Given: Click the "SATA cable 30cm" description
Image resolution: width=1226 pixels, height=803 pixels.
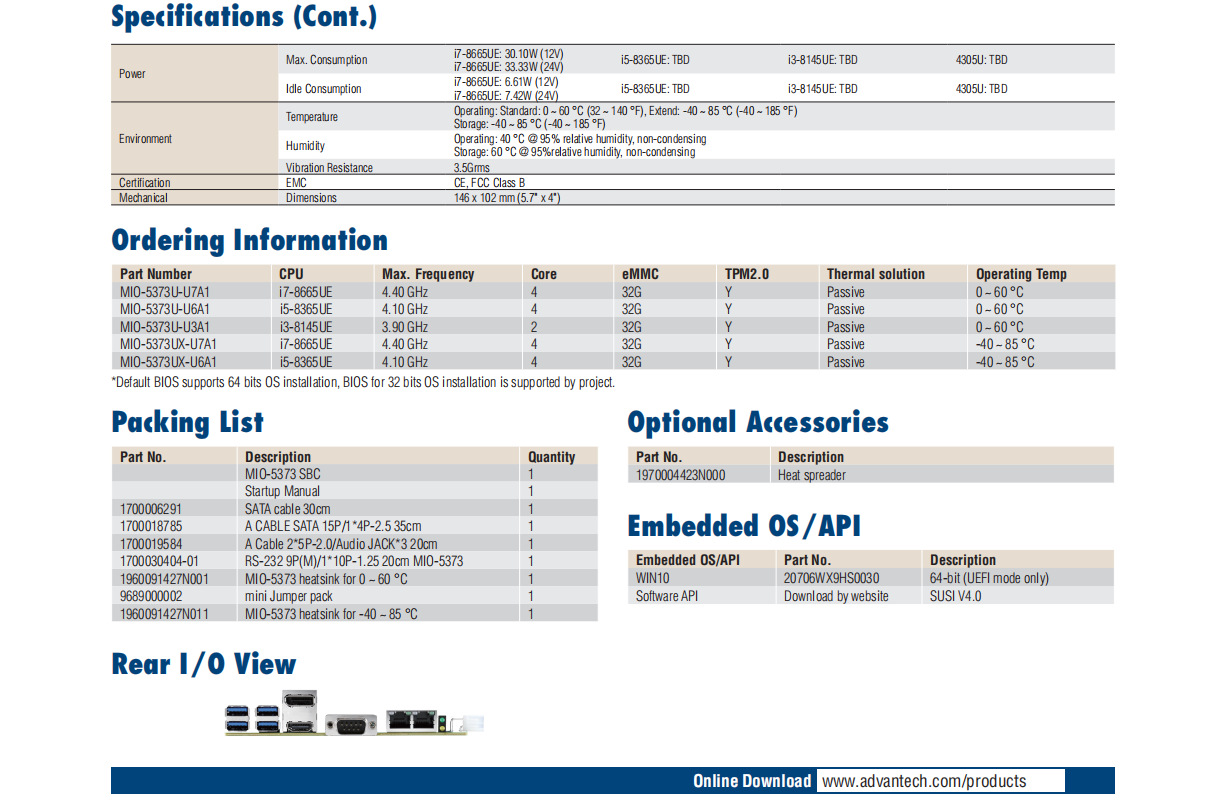Looking at the screenshot, I should [x=288, y=509].
